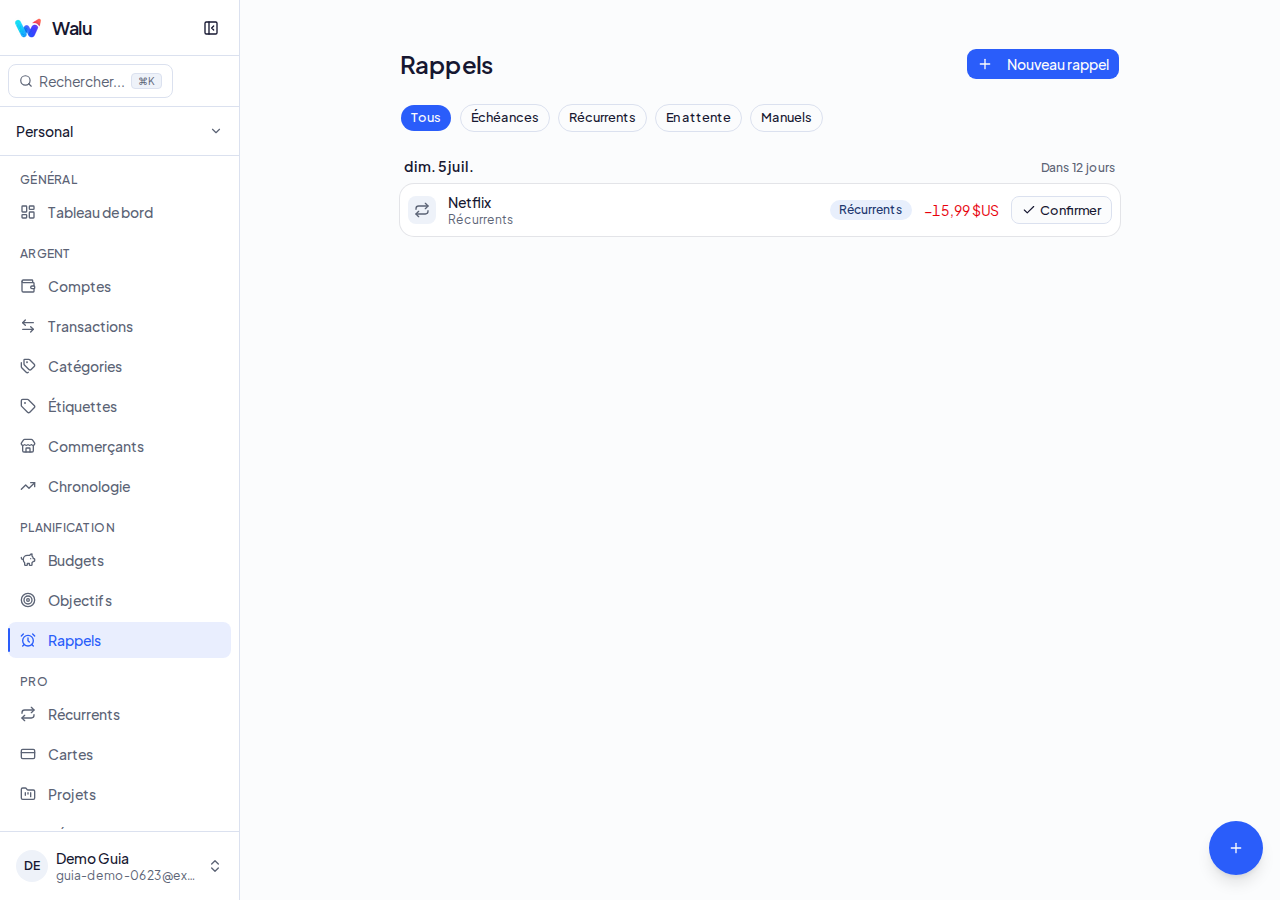Click the Cartes credit card icon

coord(28,754)
